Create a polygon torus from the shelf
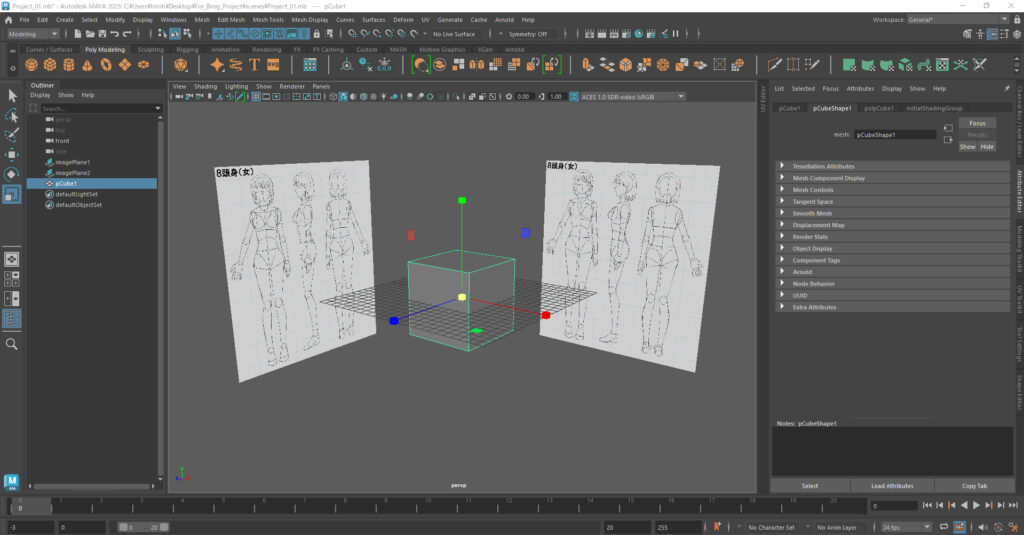 coord(106,65)
